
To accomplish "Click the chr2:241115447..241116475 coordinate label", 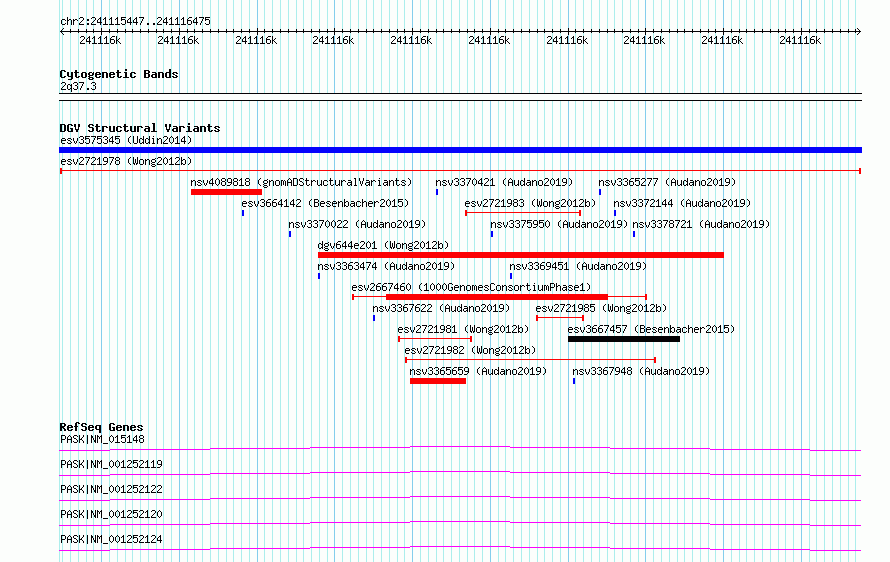I will point(135,21).
